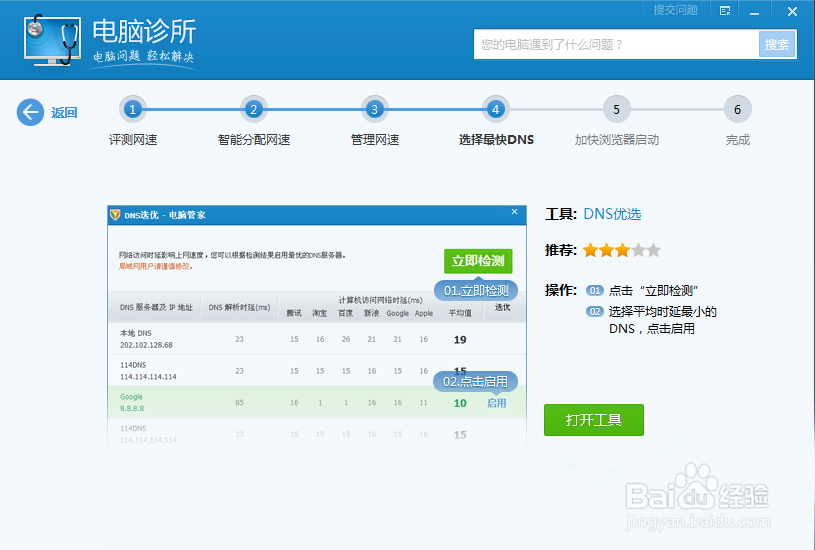
Task: Click the 返回 link text
Action: point(64,112)
